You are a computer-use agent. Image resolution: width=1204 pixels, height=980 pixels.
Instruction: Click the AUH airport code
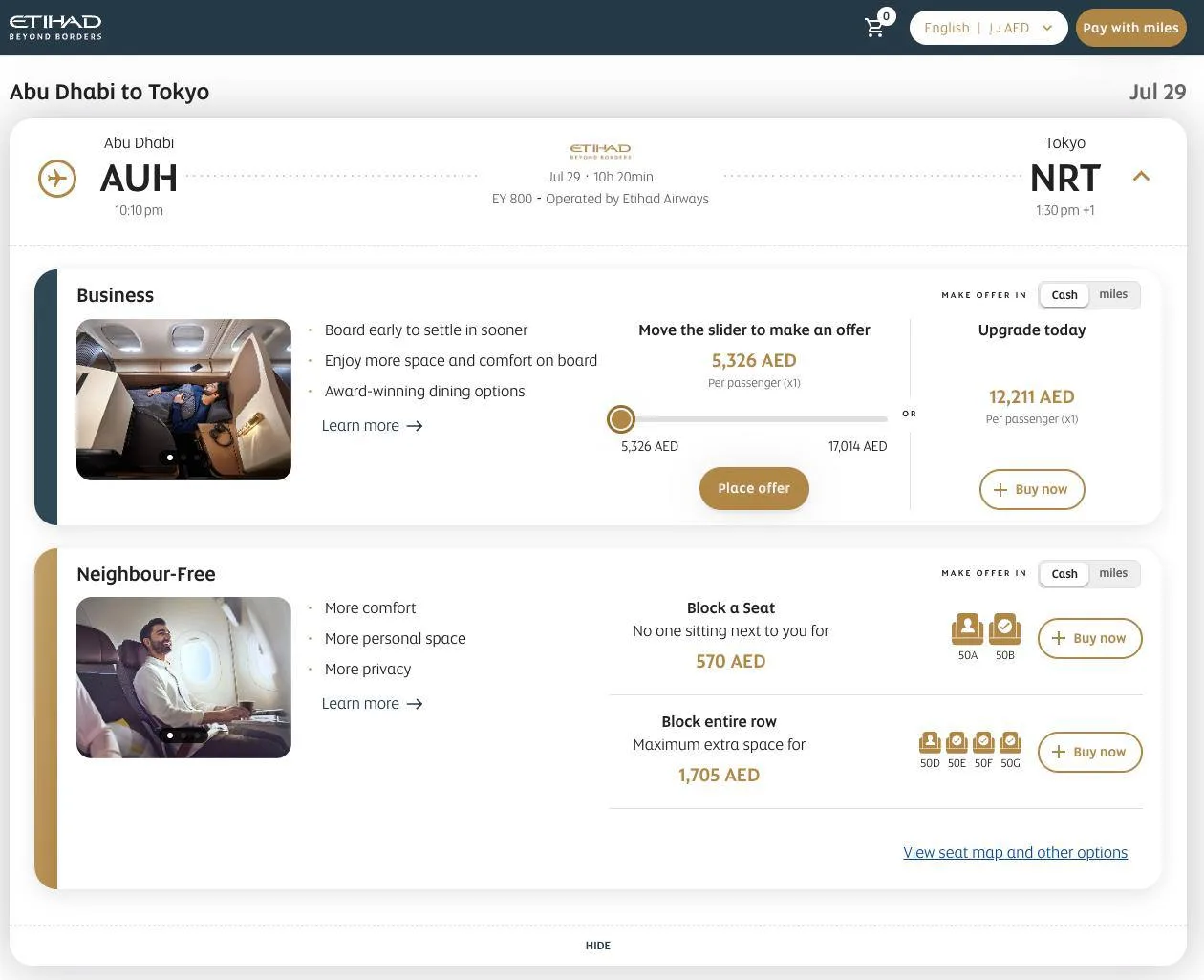[139, 179]
